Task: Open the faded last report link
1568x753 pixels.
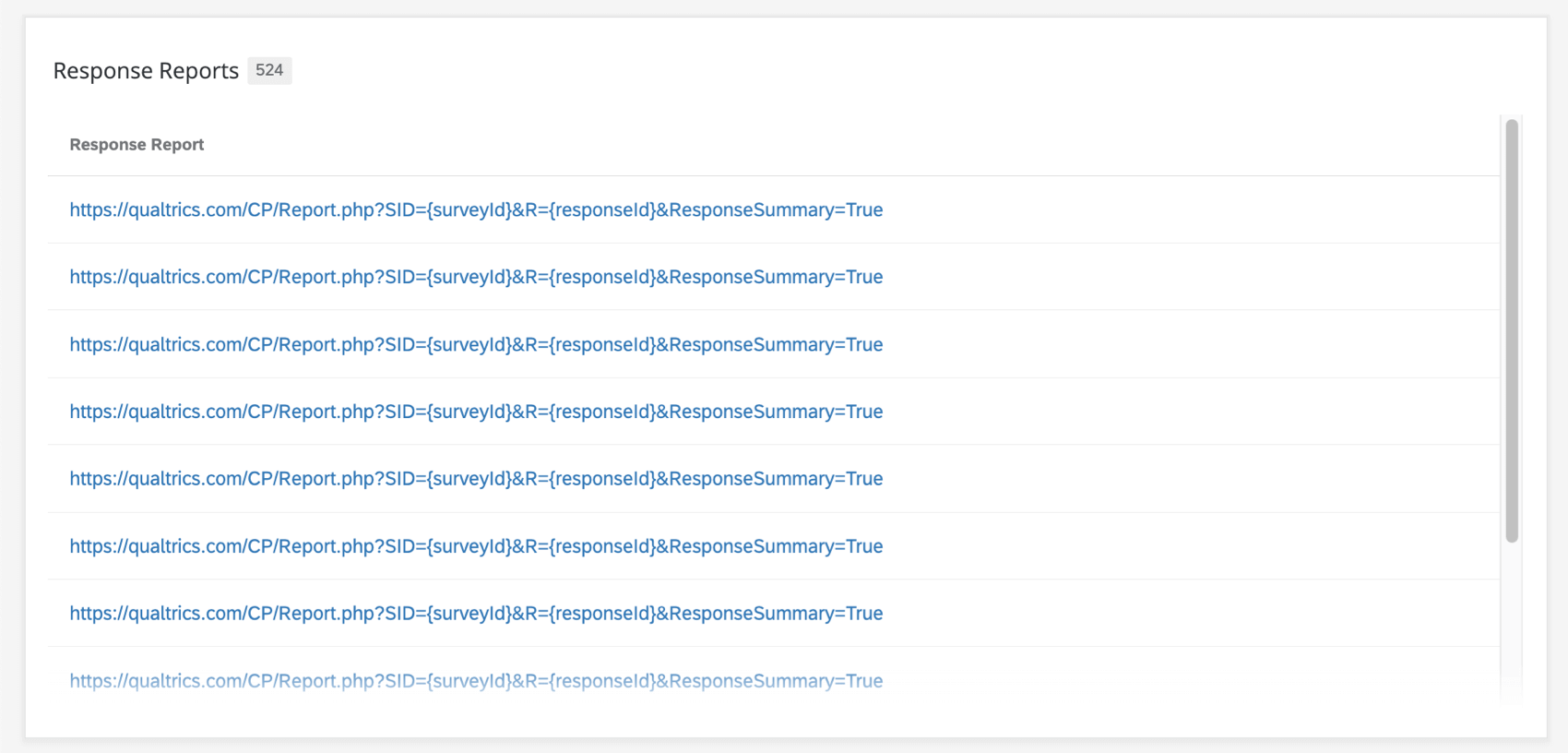Action: tap(475, 680)
